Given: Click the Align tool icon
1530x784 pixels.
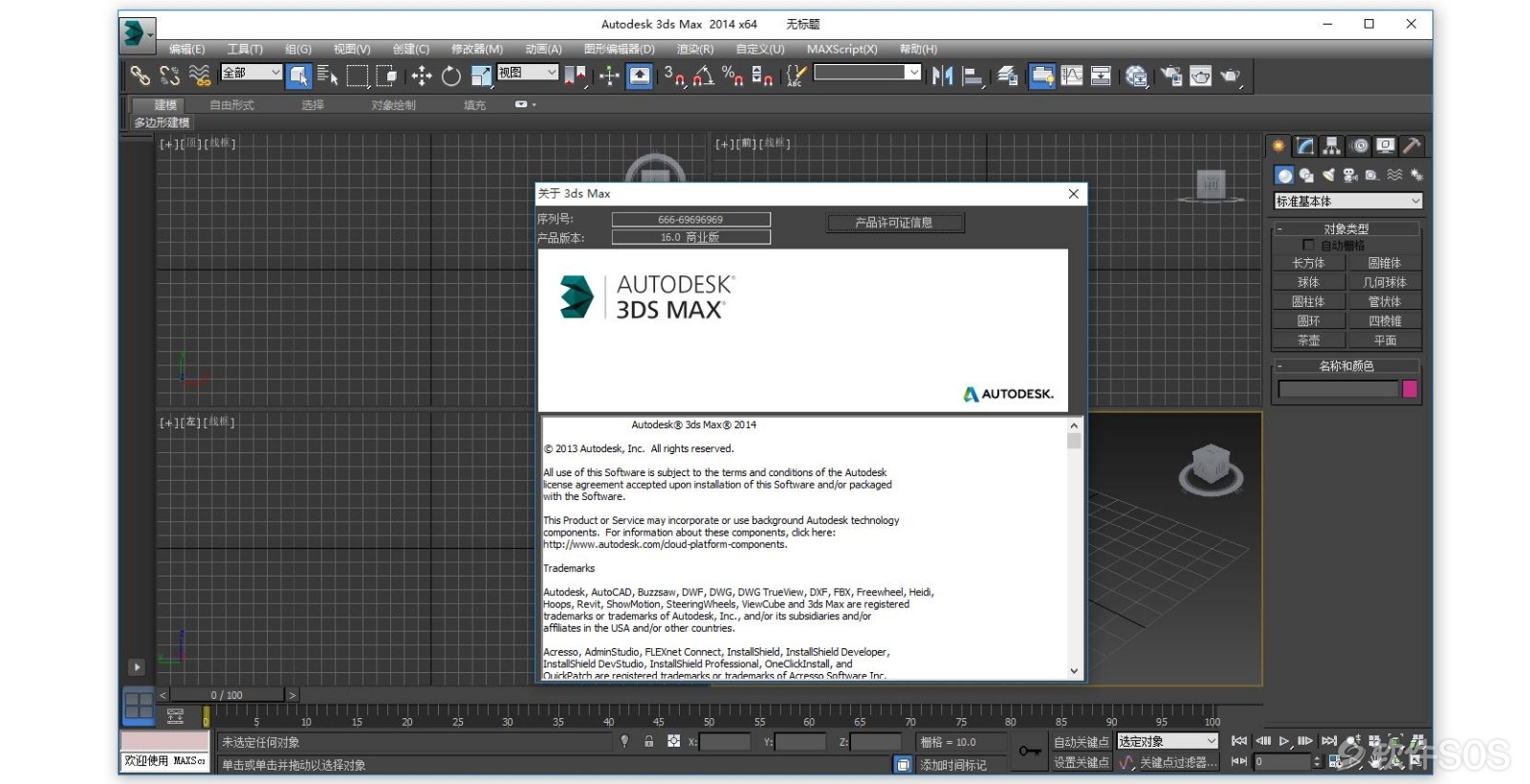Looking at the screenshot, I should pos(973,76).
